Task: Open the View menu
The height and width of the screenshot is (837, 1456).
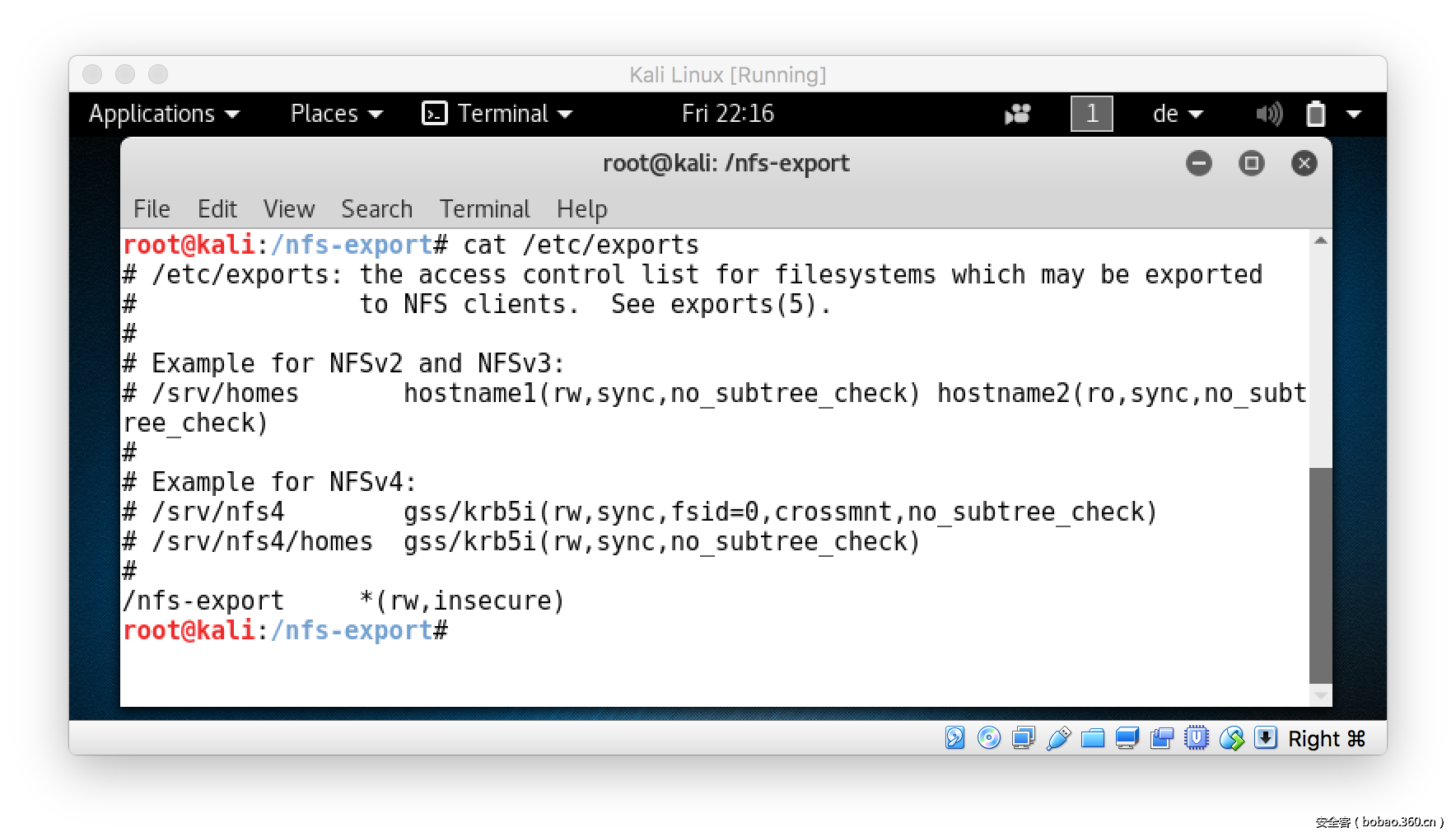Action: click(x=289, y=209)
